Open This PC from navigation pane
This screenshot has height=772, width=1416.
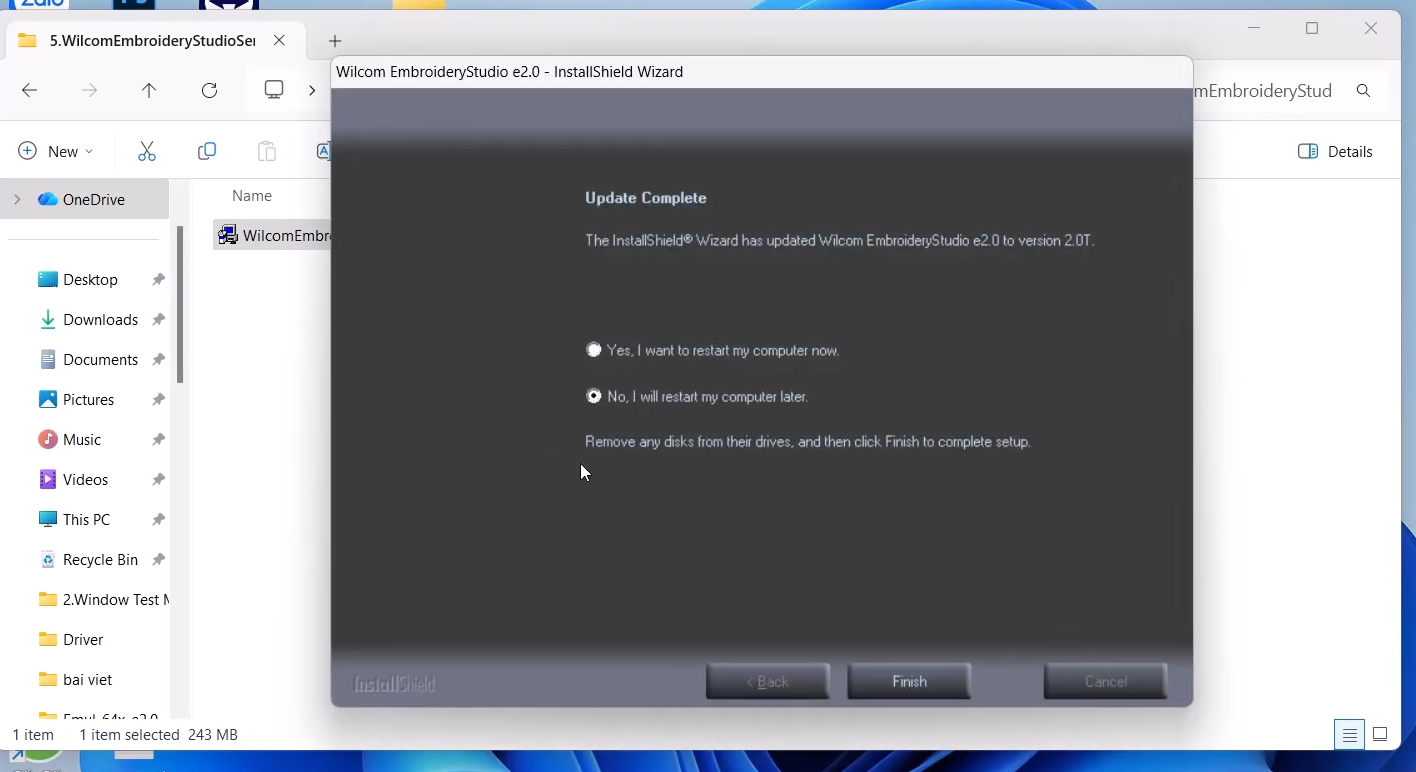click(86, 520)
